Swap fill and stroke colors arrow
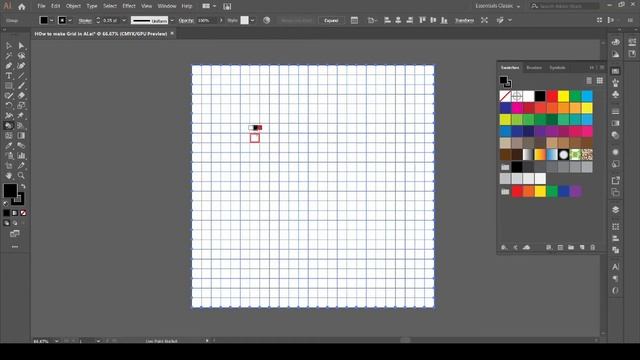The height and width of the screenshot is (360, 640). 23,187
